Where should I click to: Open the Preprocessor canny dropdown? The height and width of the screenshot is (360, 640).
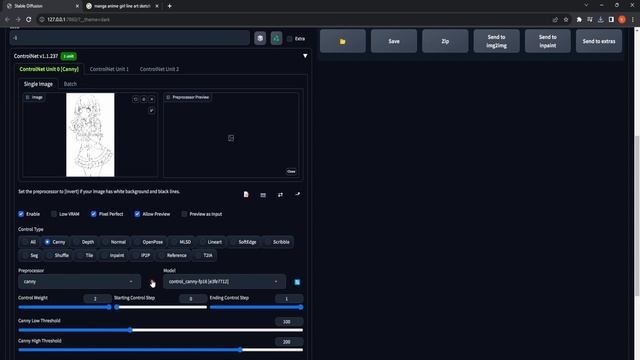point(79,282)
